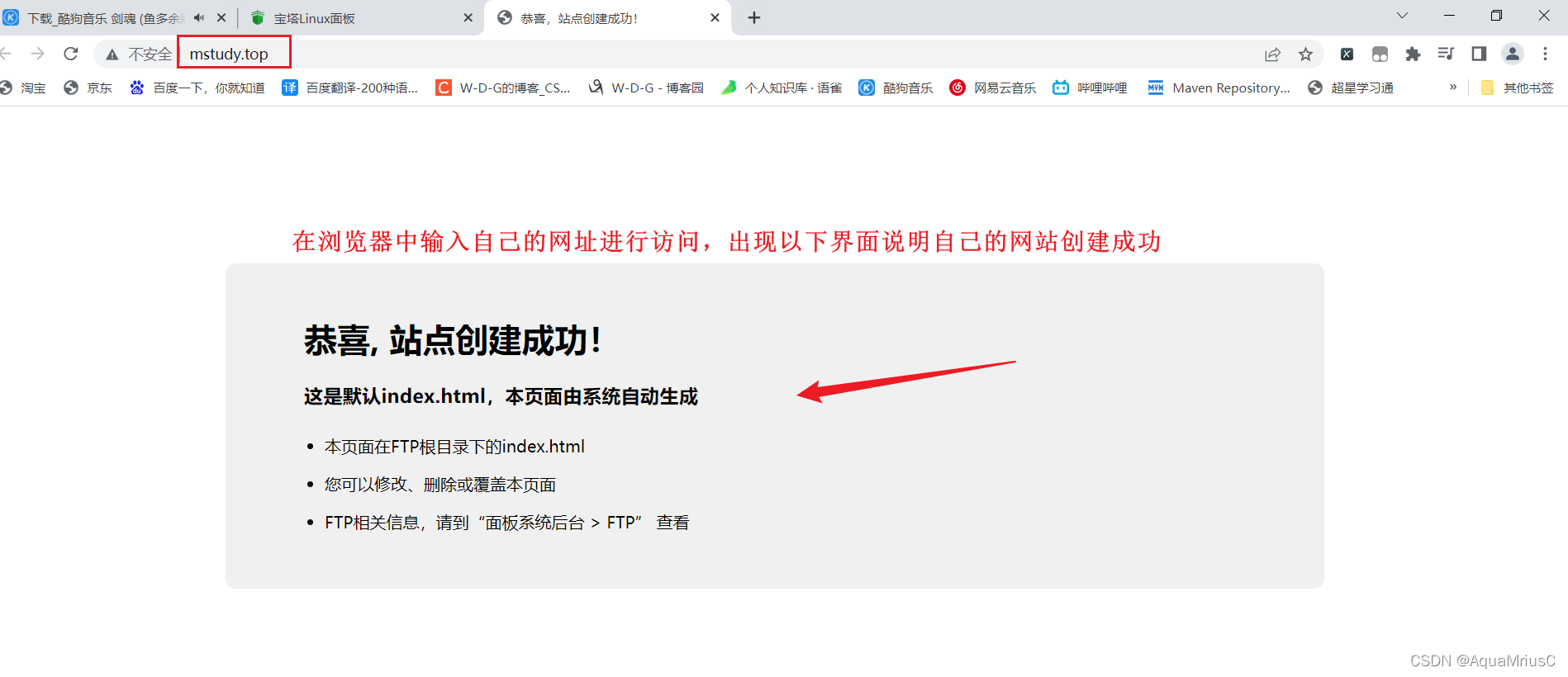Open 个人知识库·语雀 bookmark
Screen dimensions: 1568x677
pyautogui.click(x=782, y=88)
